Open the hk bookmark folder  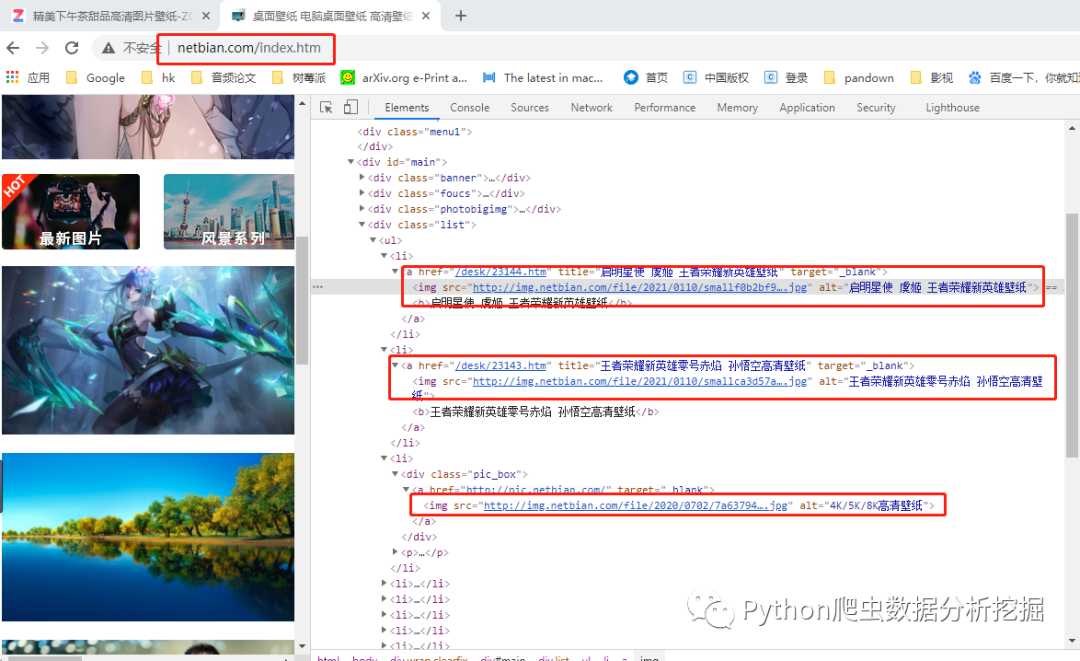158,78
